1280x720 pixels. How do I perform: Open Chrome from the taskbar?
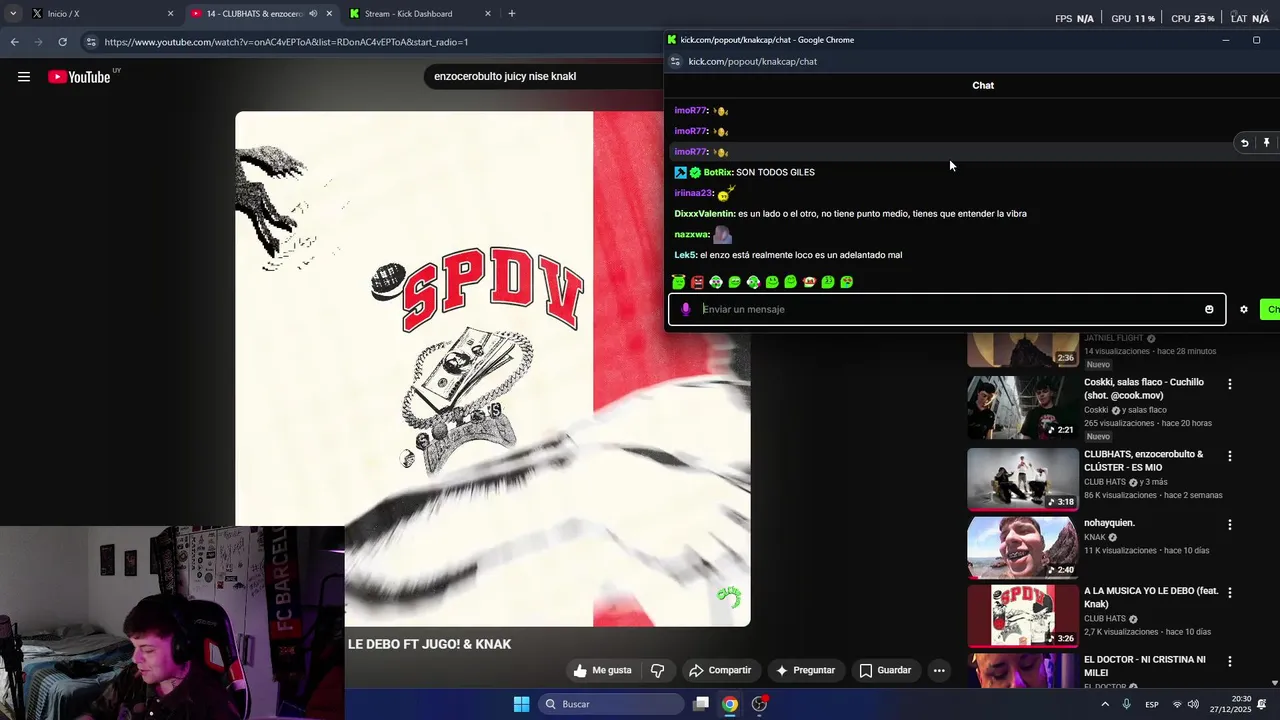pos(730,704)
